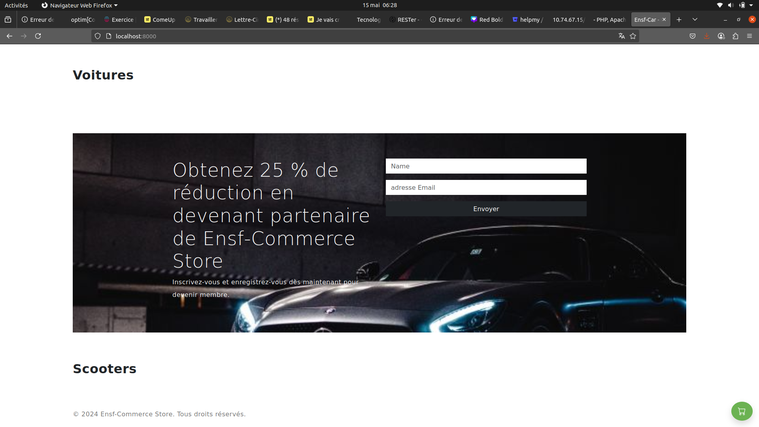Switch to the 10.74.67.15 tab
Image resolution: width=759 pixels, height=427 pixels.
[568, 20]
